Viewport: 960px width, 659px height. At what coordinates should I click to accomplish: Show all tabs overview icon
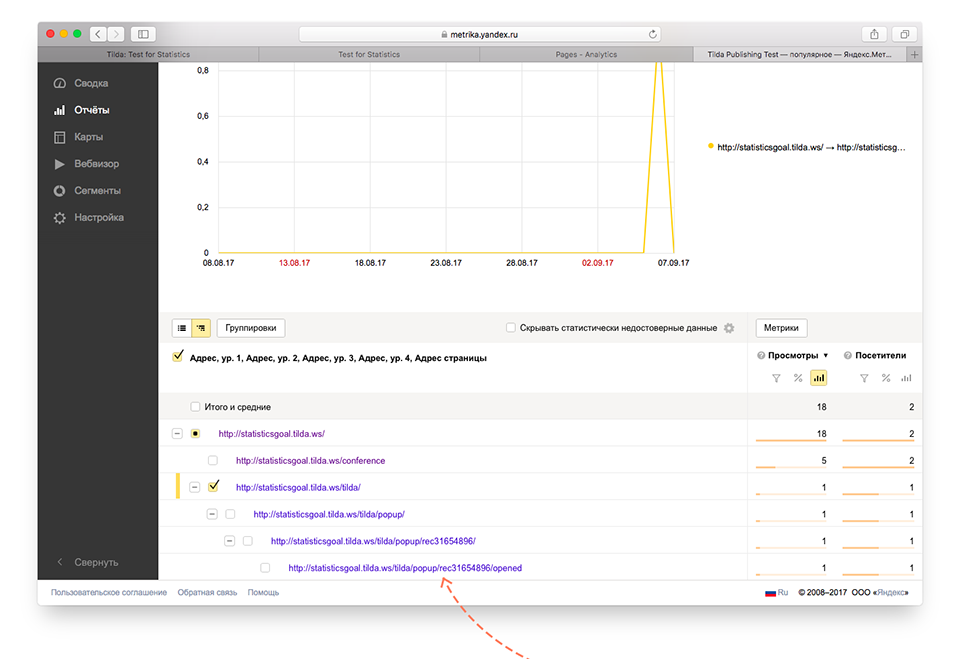click(x=904, y=34)
